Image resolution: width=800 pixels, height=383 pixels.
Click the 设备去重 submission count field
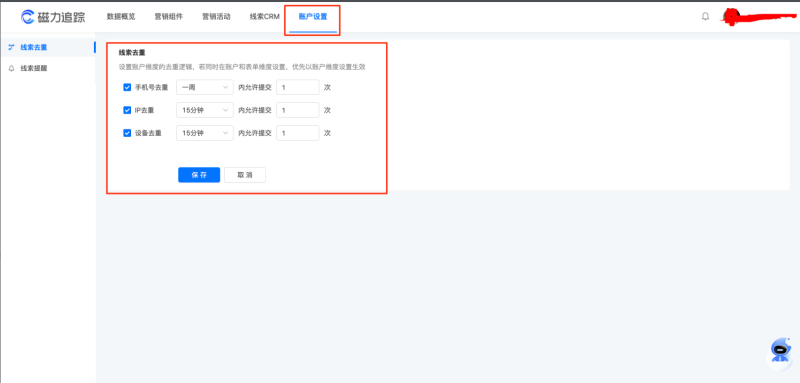(298, 133)
